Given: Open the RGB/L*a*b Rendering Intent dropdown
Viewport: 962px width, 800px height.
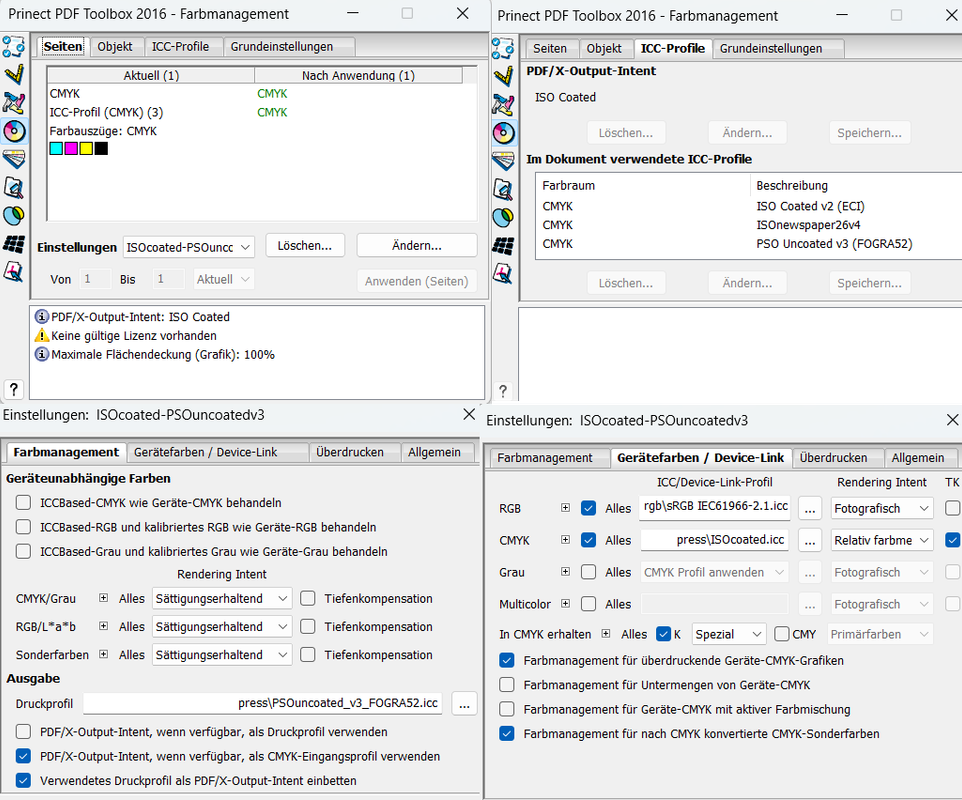Looking at the screenshot, I should tap(221, 626).
